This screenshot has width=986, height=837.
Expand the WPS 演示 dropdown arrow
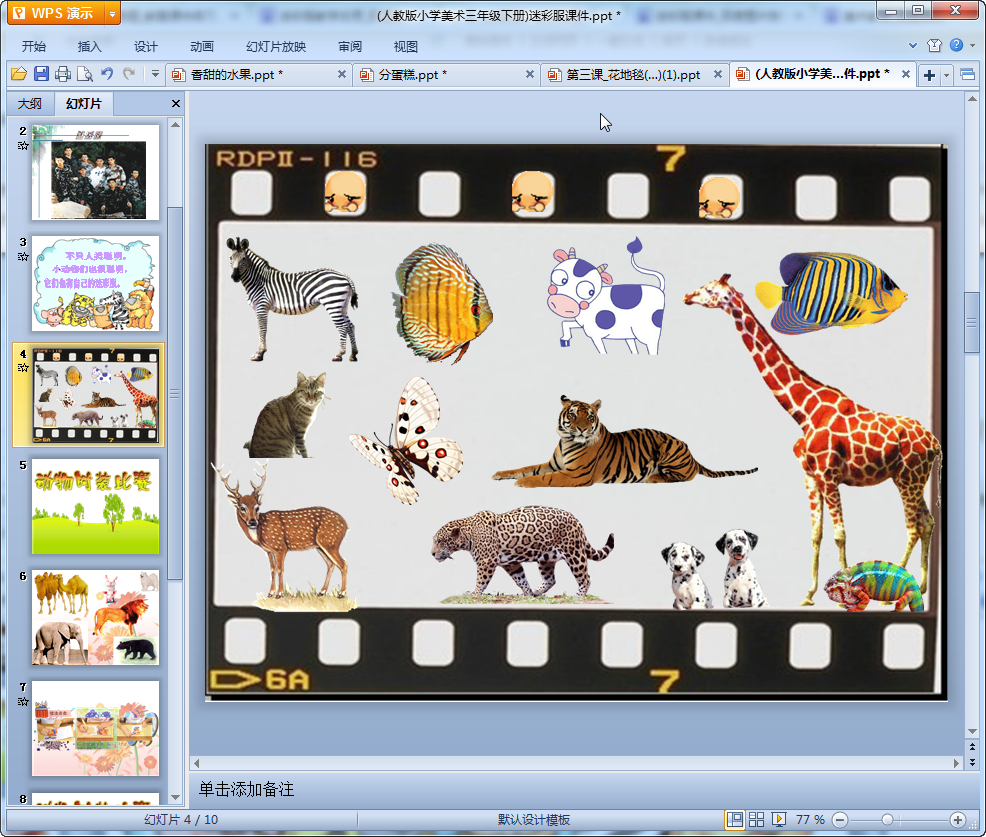pos(112,13)
